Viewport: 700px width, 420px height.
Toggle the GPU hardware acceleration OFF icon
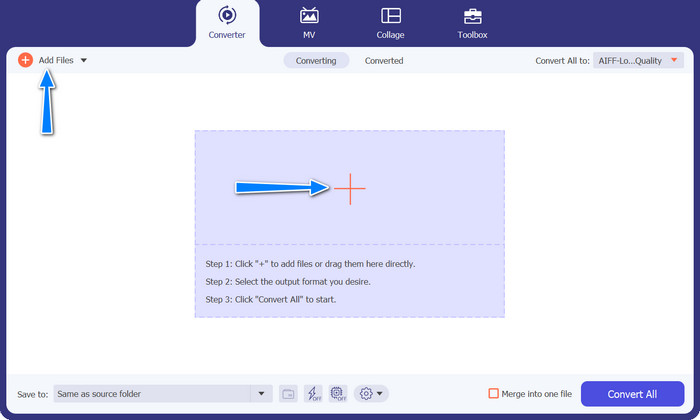point(338,394)
